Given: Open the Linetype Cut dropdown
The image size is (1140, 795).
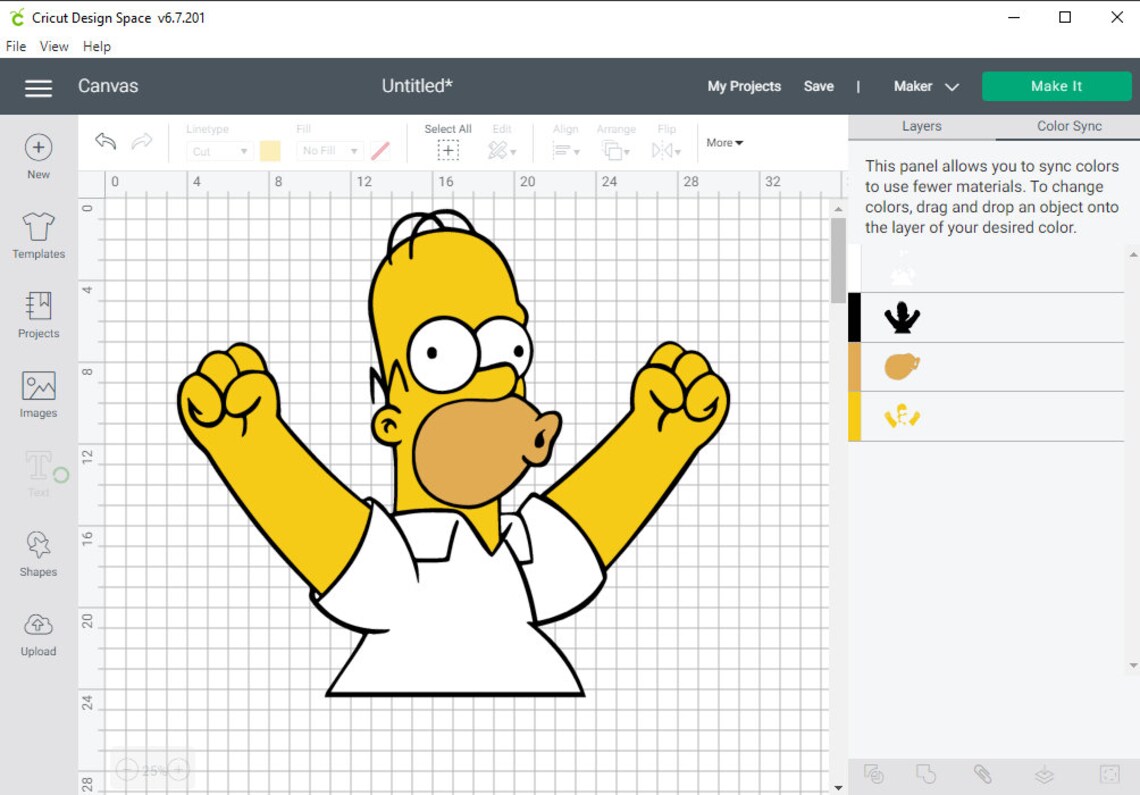Looking at the screenshot, I should point(218,151).
